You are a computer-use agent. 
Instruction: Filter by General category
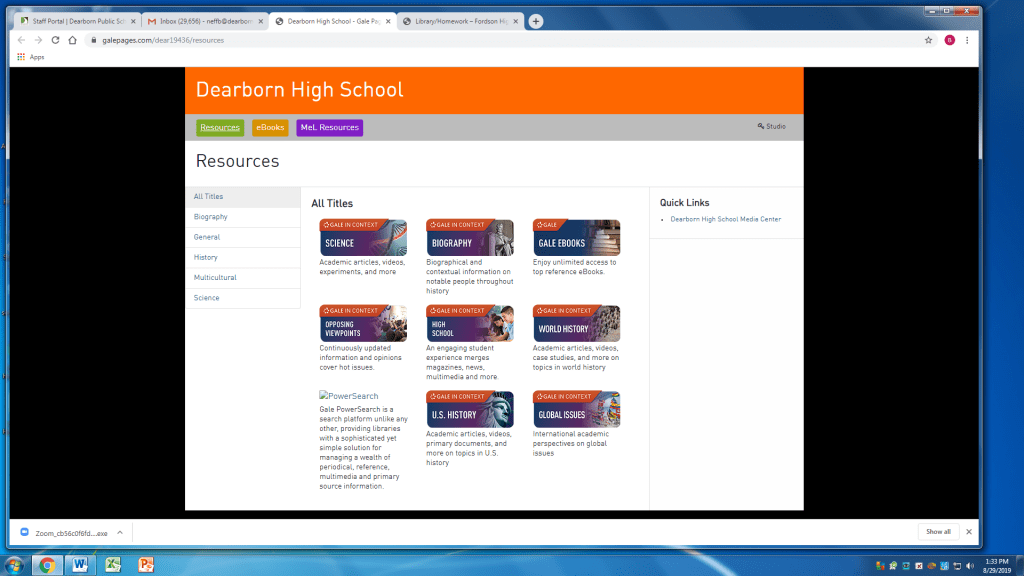pos(243,237)
